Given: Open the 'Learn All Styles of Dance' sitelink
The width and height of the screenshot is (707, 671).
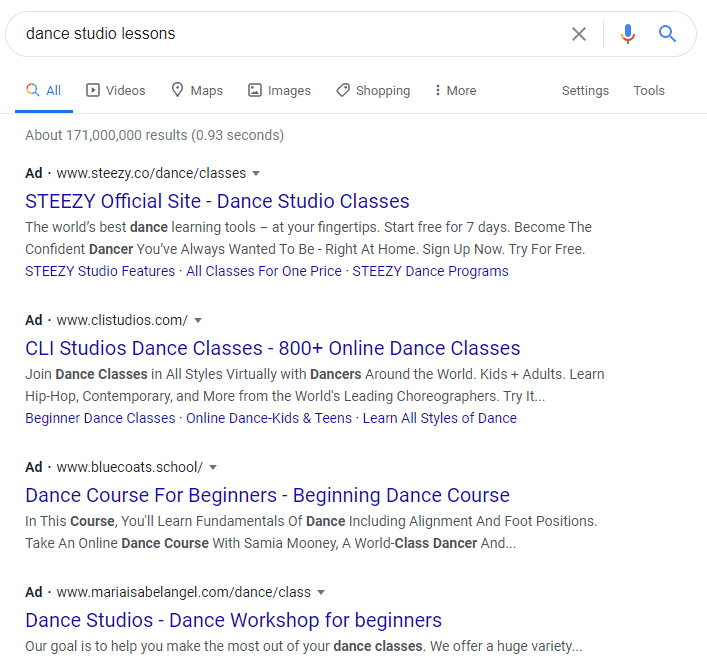Looking at the screenshot, I should (x=440, y=418).
